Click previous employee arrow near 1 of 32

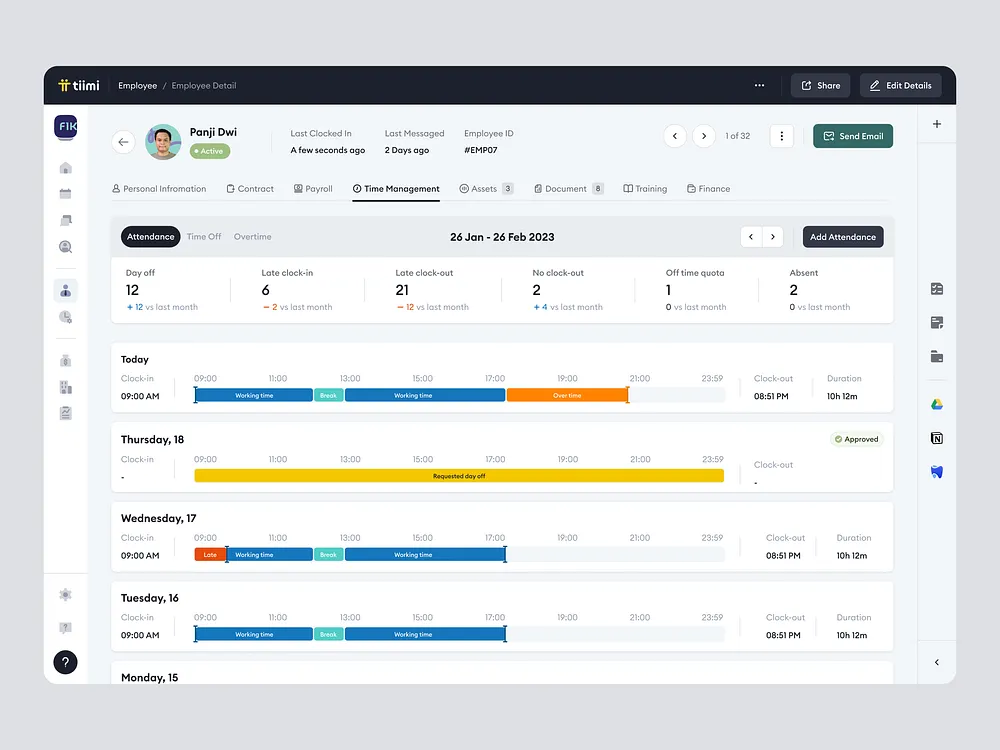pos(675,135)
